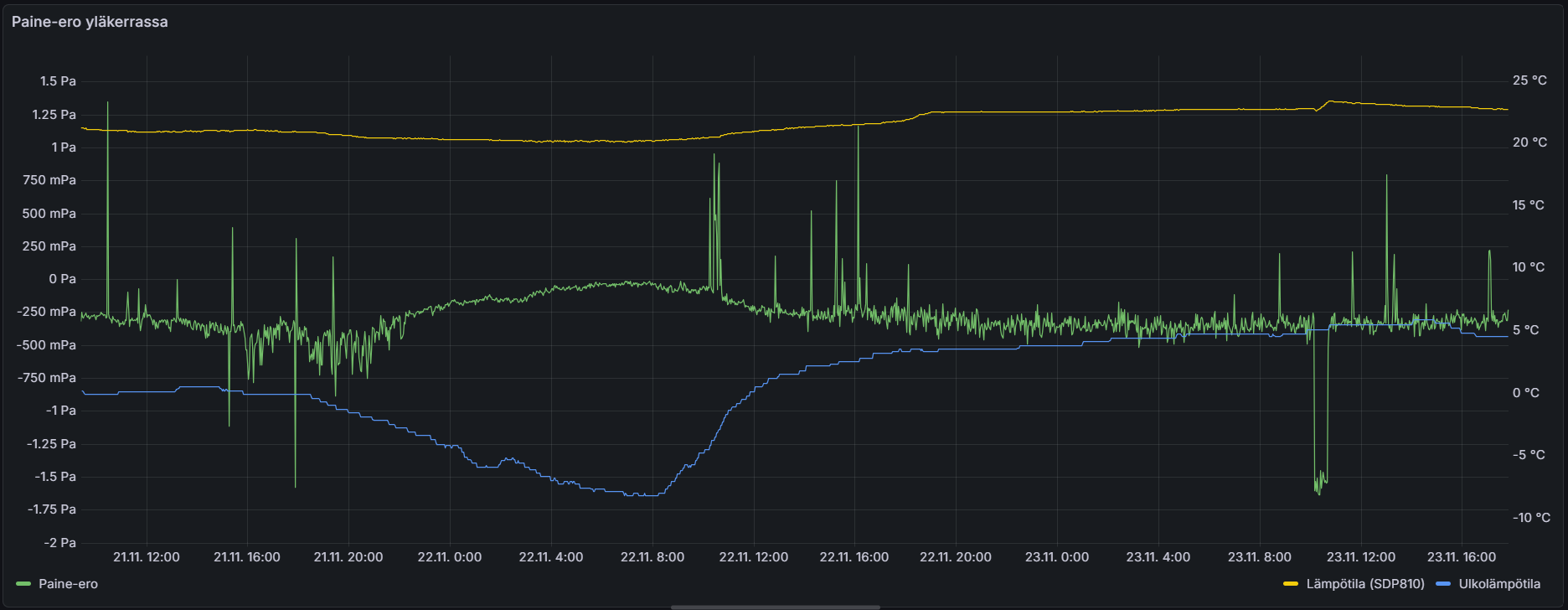Click the -2 Pa label on left axis

coord(60,543)
